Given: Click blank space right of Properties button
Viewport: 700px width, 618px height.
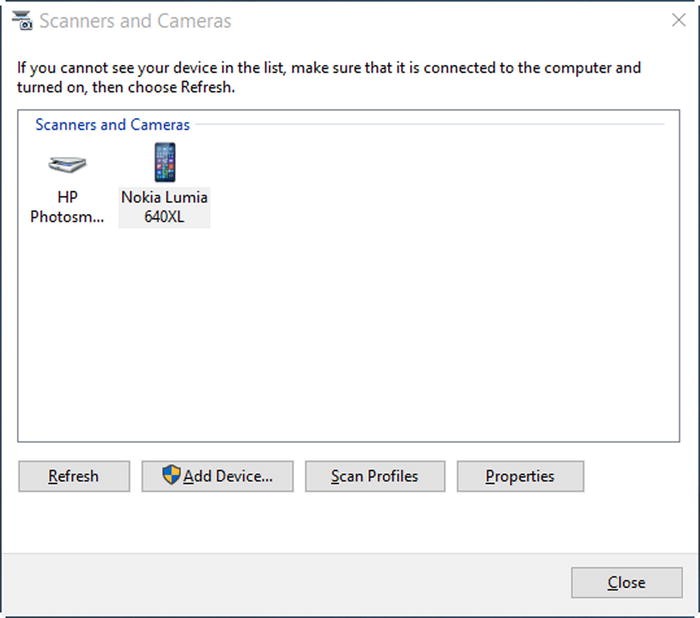Looking at the screenshot, I should 634,476.
